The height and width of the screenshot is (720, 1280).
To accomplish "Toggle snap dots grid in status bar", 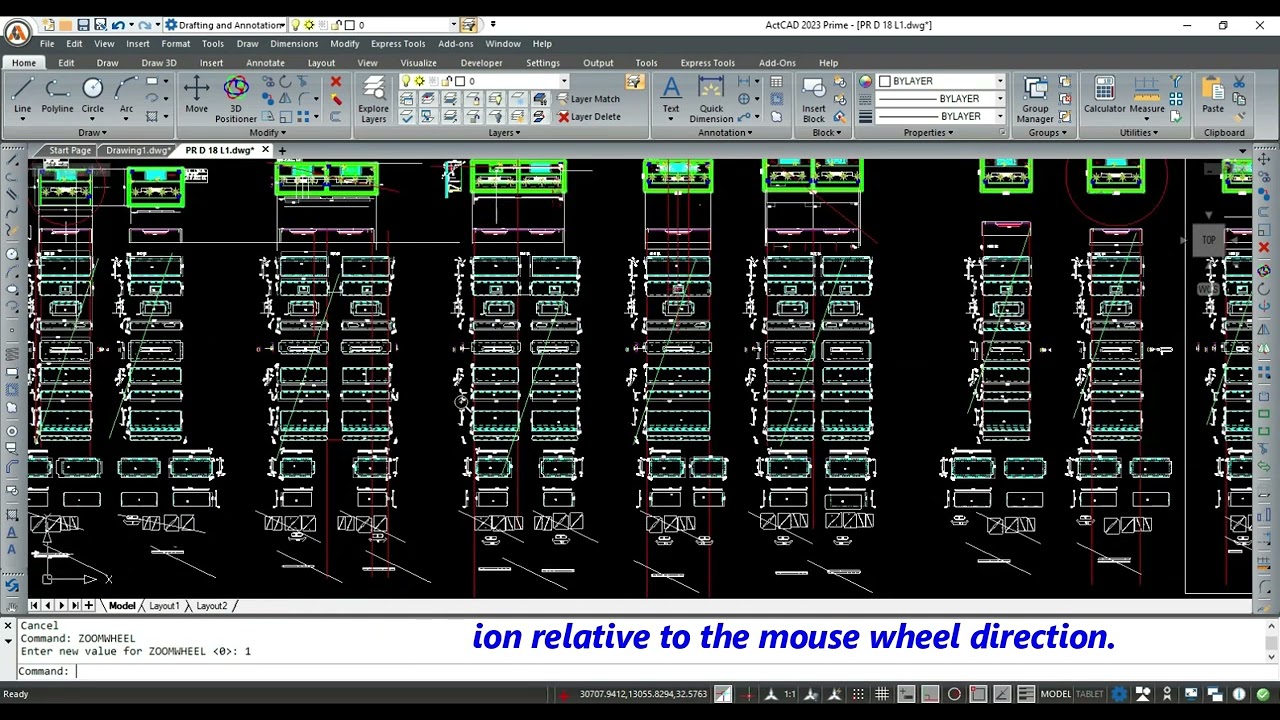I will (x=859, y=694).
